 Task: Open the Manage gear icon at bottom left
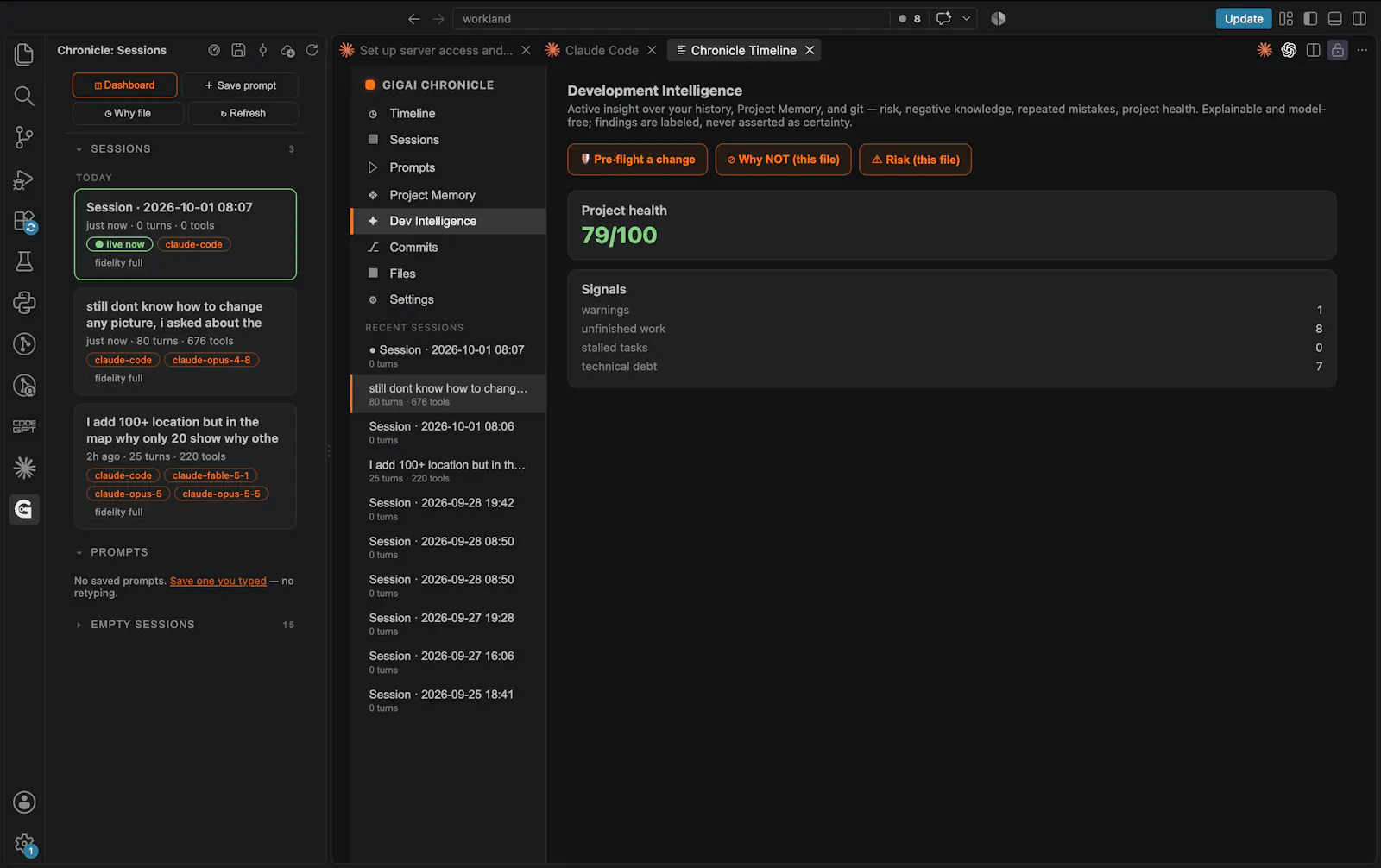click(x=24, y=844)
